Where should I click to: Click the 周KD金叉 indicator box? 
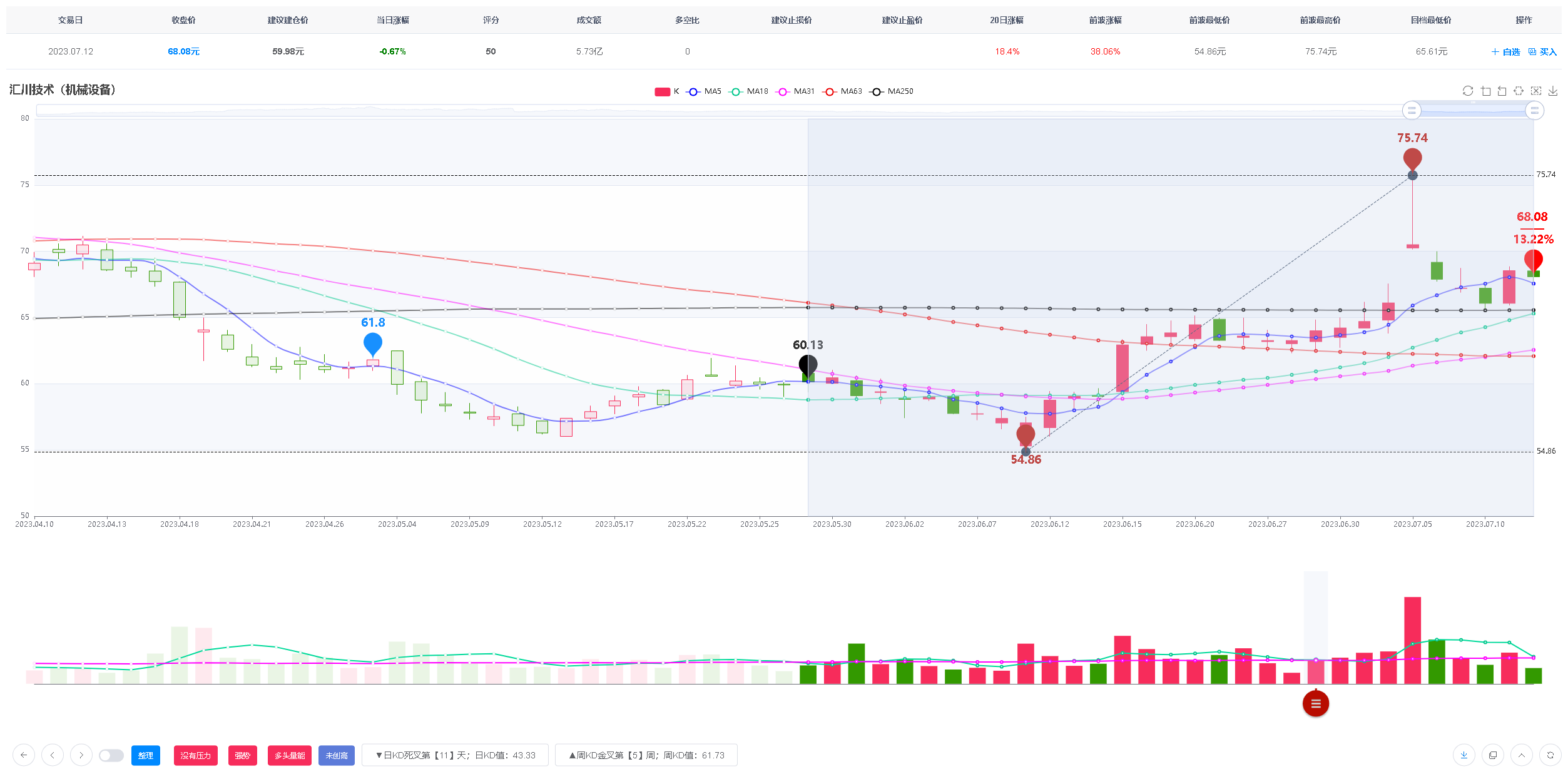646,755
